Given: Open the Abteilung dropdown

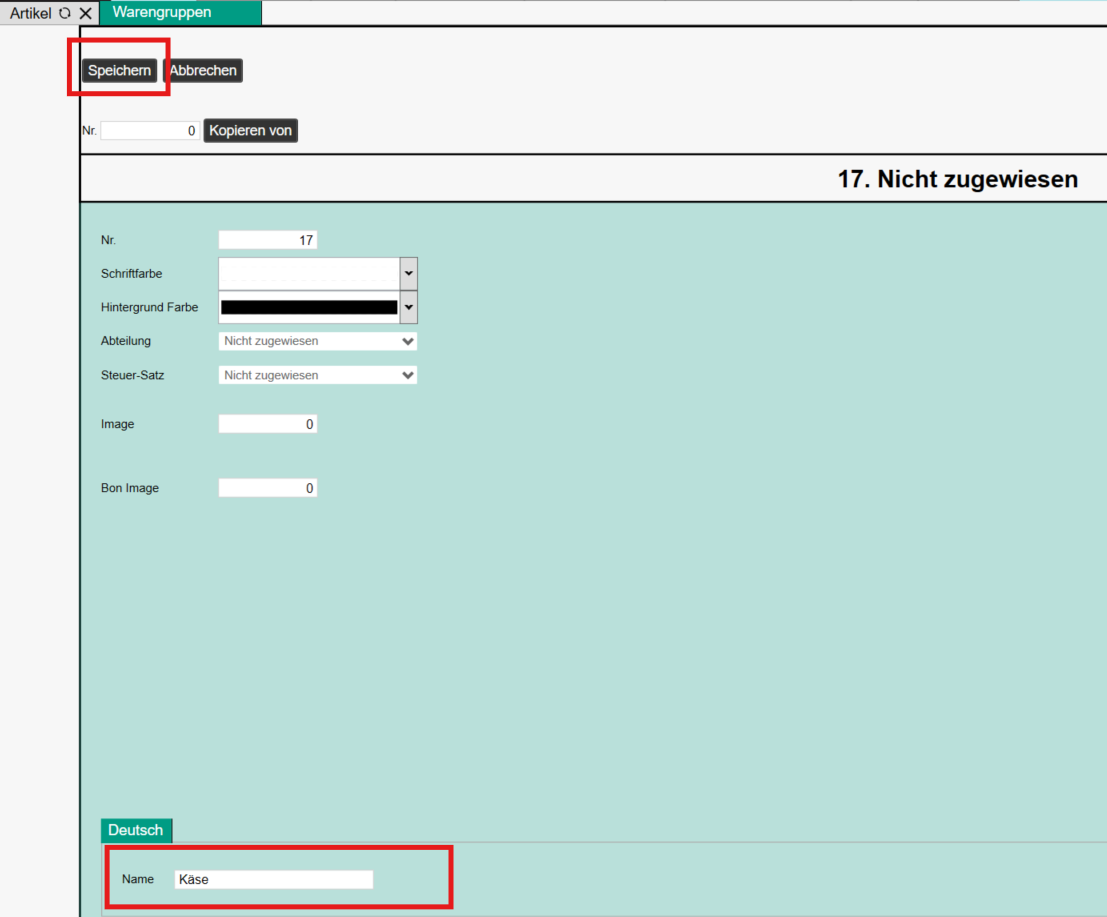Looking at the screenshot, I should coord(318,341).
